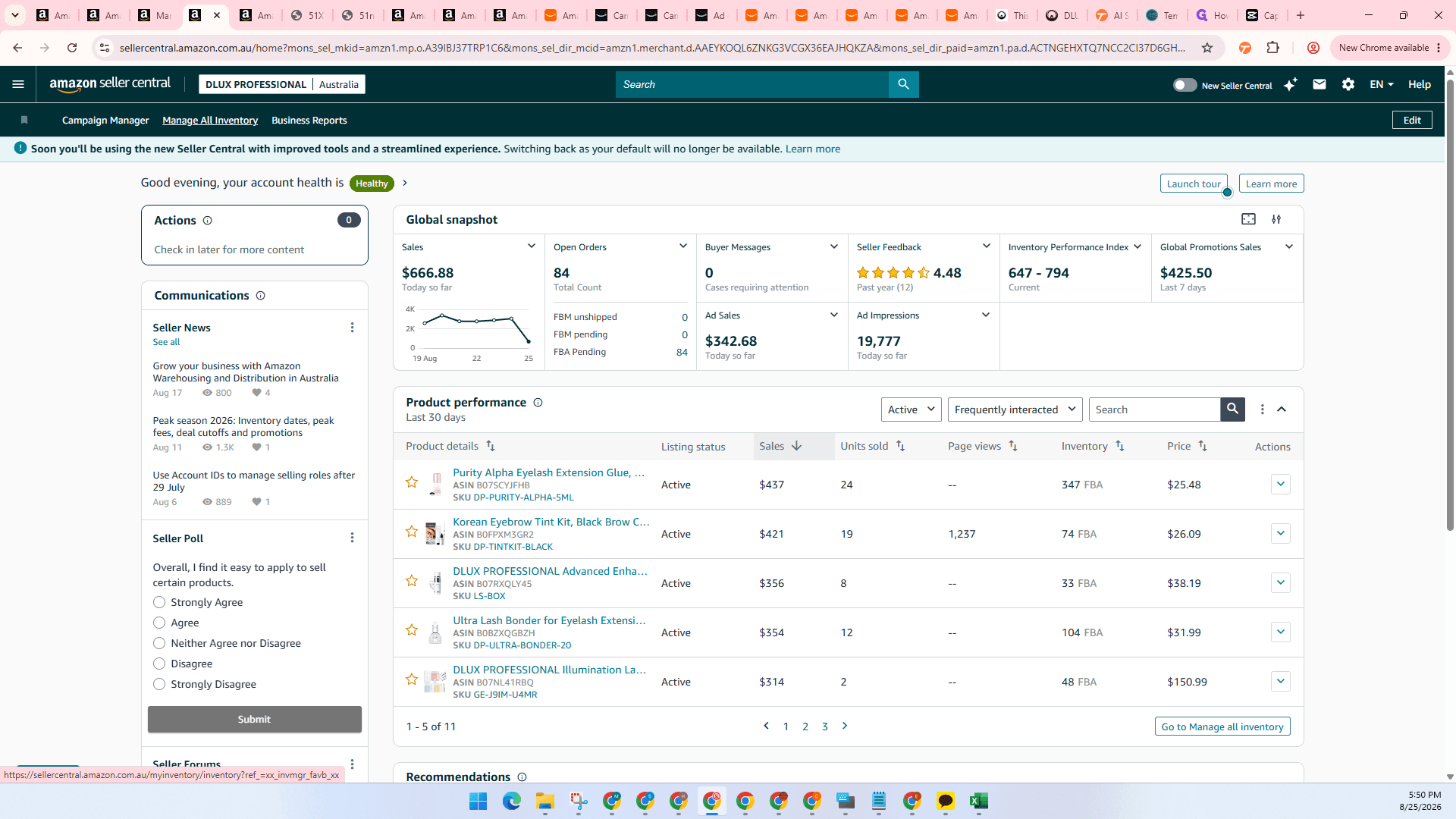Open Seller News three-dot menu

(352, 328)
